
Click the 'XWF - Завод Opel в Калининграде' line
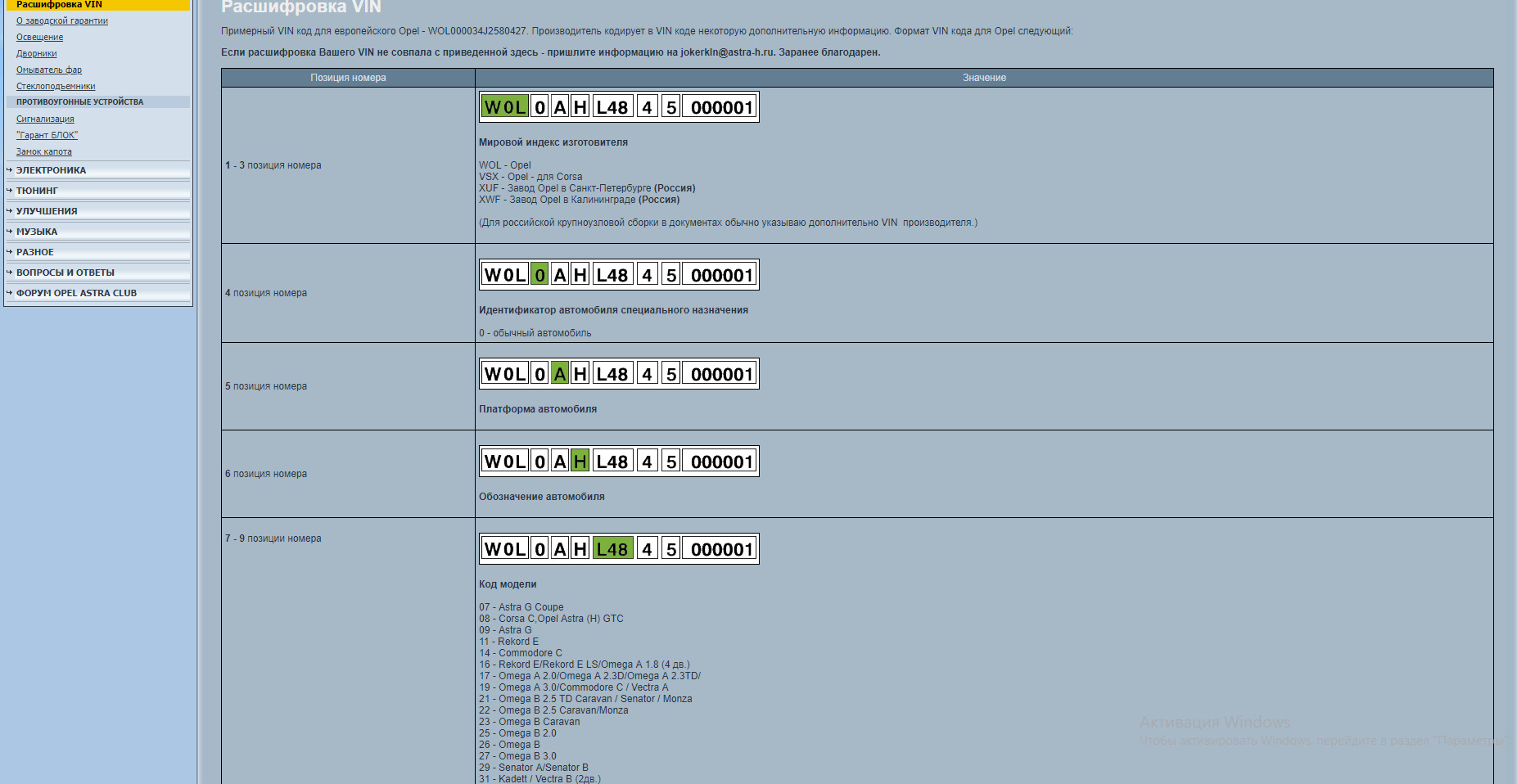click(579, 200)
